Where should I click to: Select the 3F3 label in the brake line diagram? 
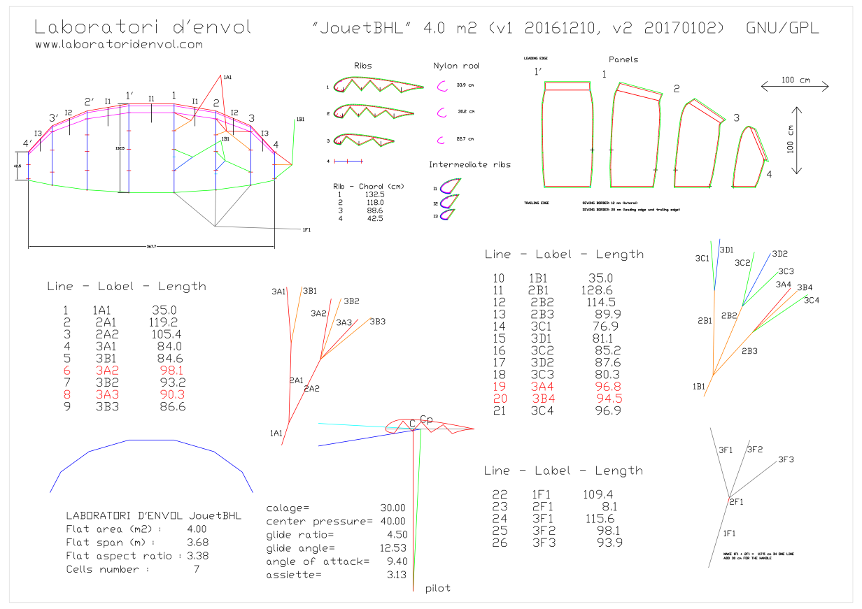(786, 459)
